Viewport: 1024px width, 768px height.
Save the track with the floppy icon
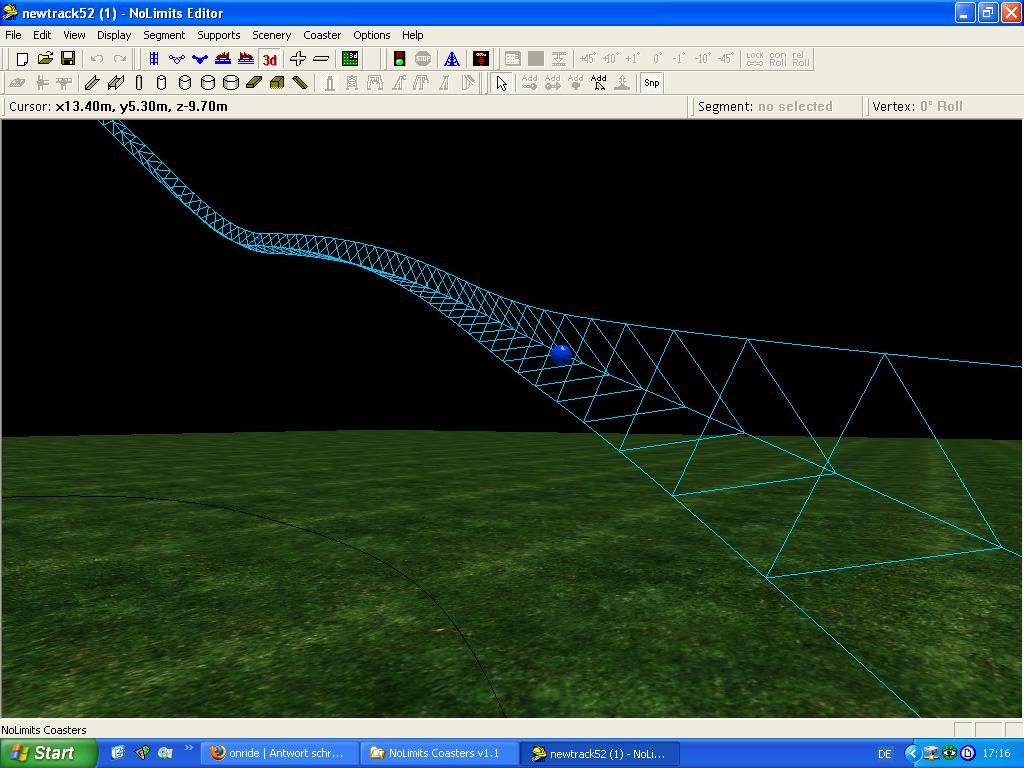[68, 59]
